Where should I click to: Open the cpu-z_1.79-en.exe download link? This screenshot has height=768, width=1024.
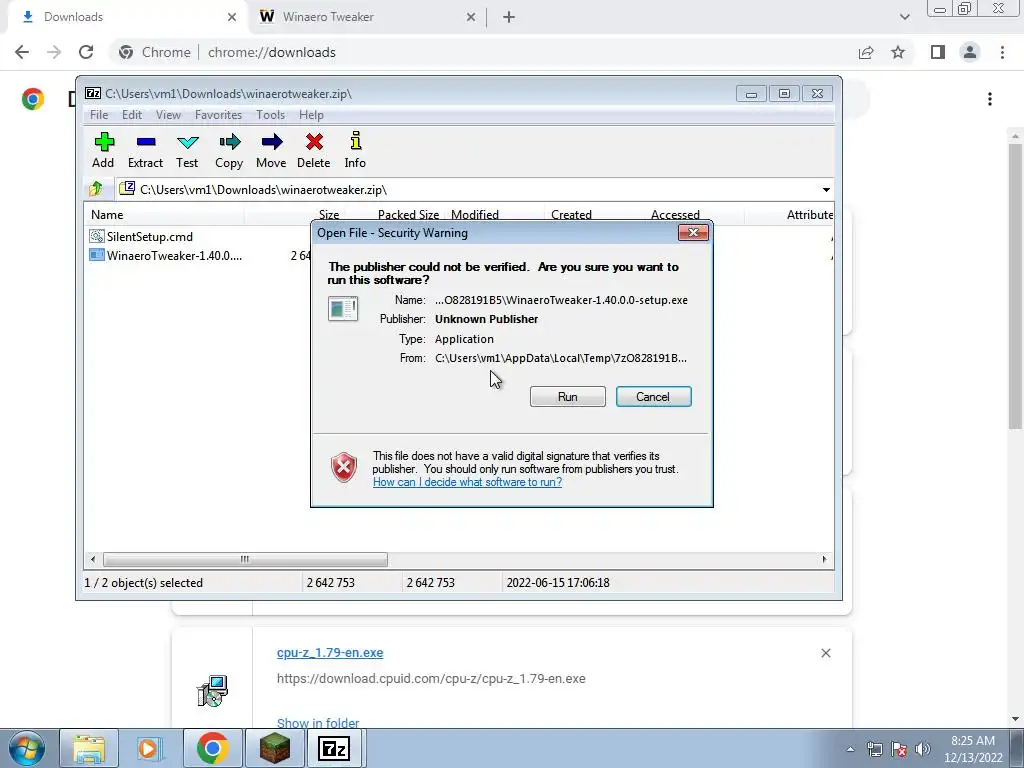330,652
